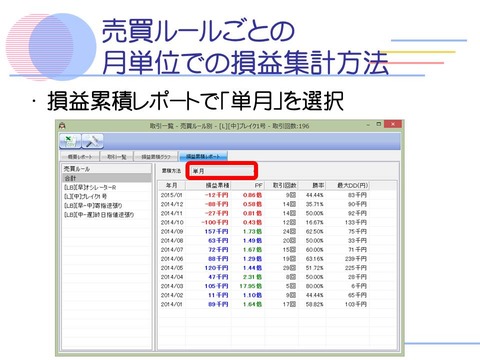Click the 2014/02 row date cell
Screen dimensions: 480x360
click(x=172, y=295)
